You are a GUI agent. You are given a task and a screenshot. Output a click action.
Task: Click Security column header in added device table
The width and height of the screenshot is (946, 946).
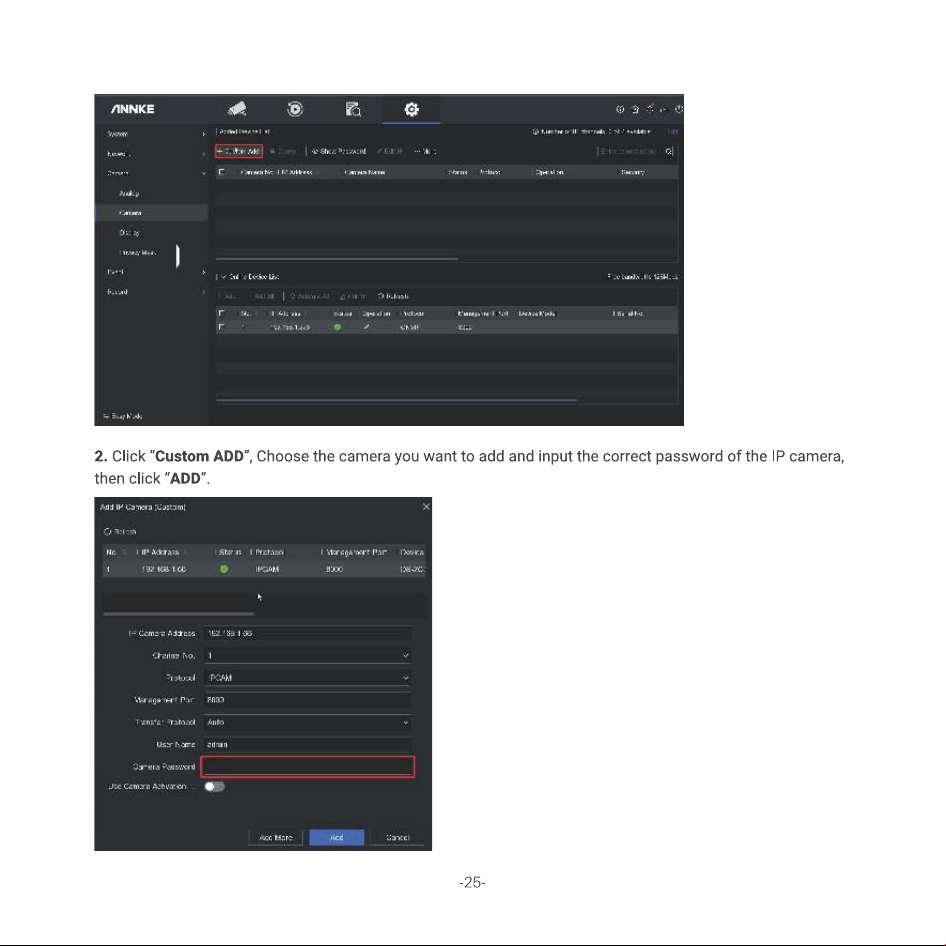pyautogui.click(x=632, y=172)
